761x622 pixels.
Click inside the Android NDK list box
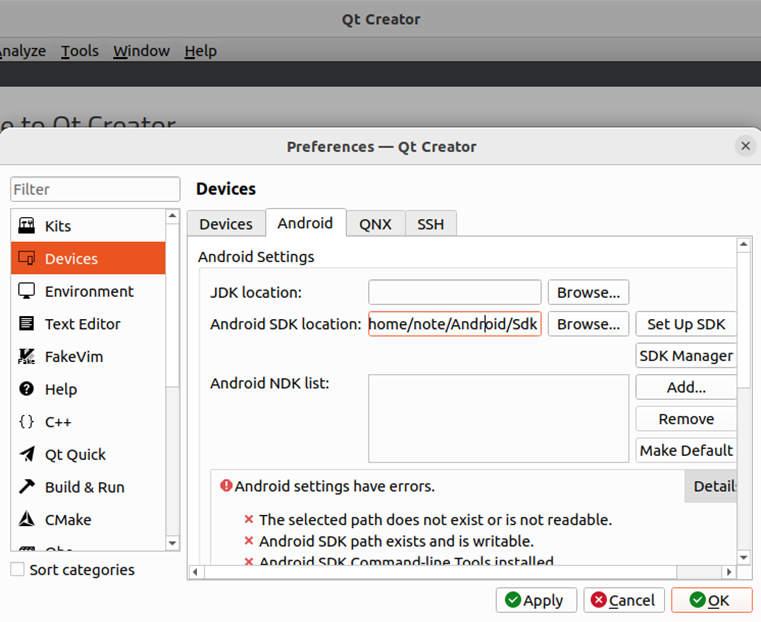498,418
